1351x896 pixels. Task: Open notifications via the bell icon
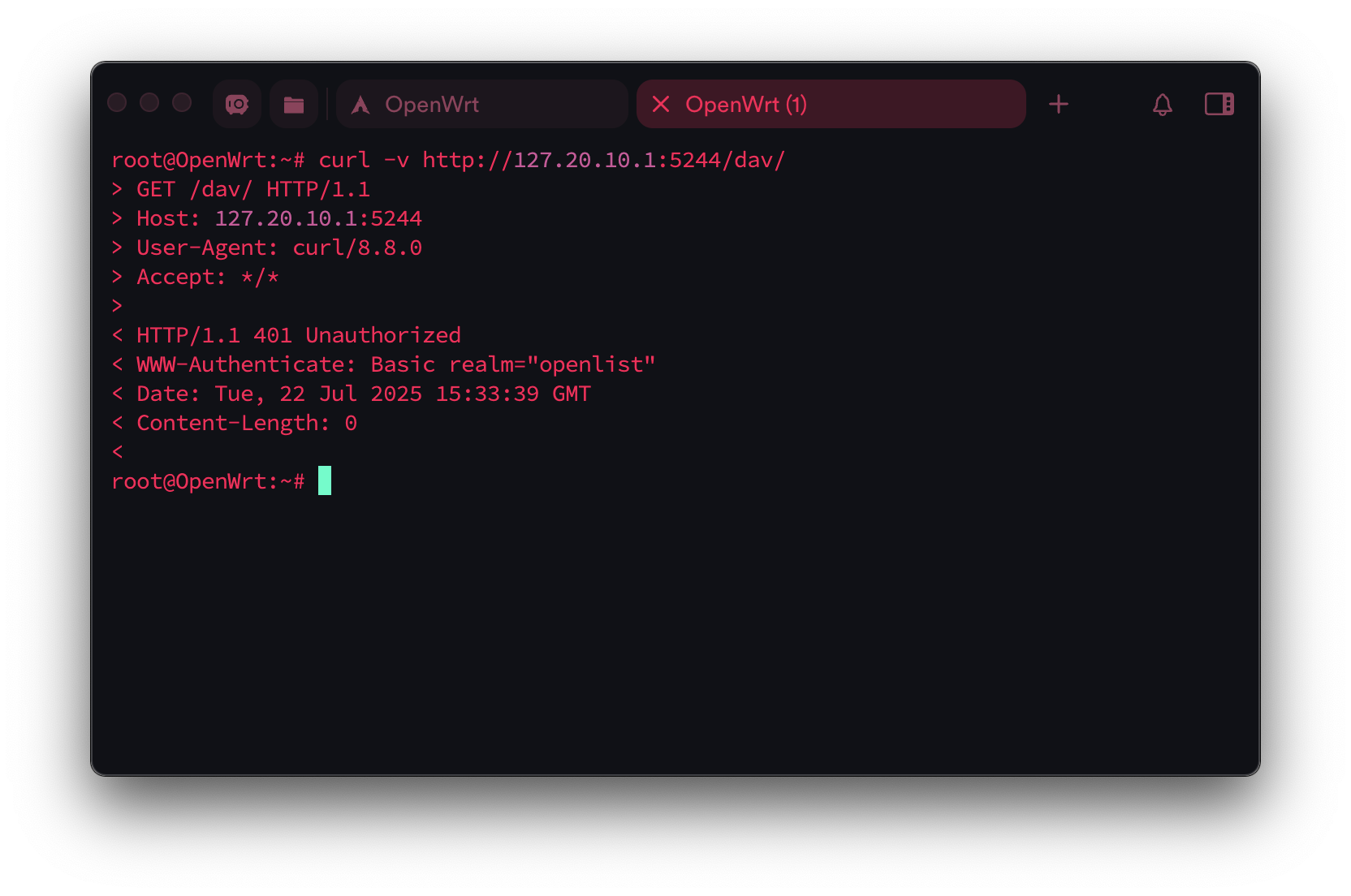(1162, 104)
